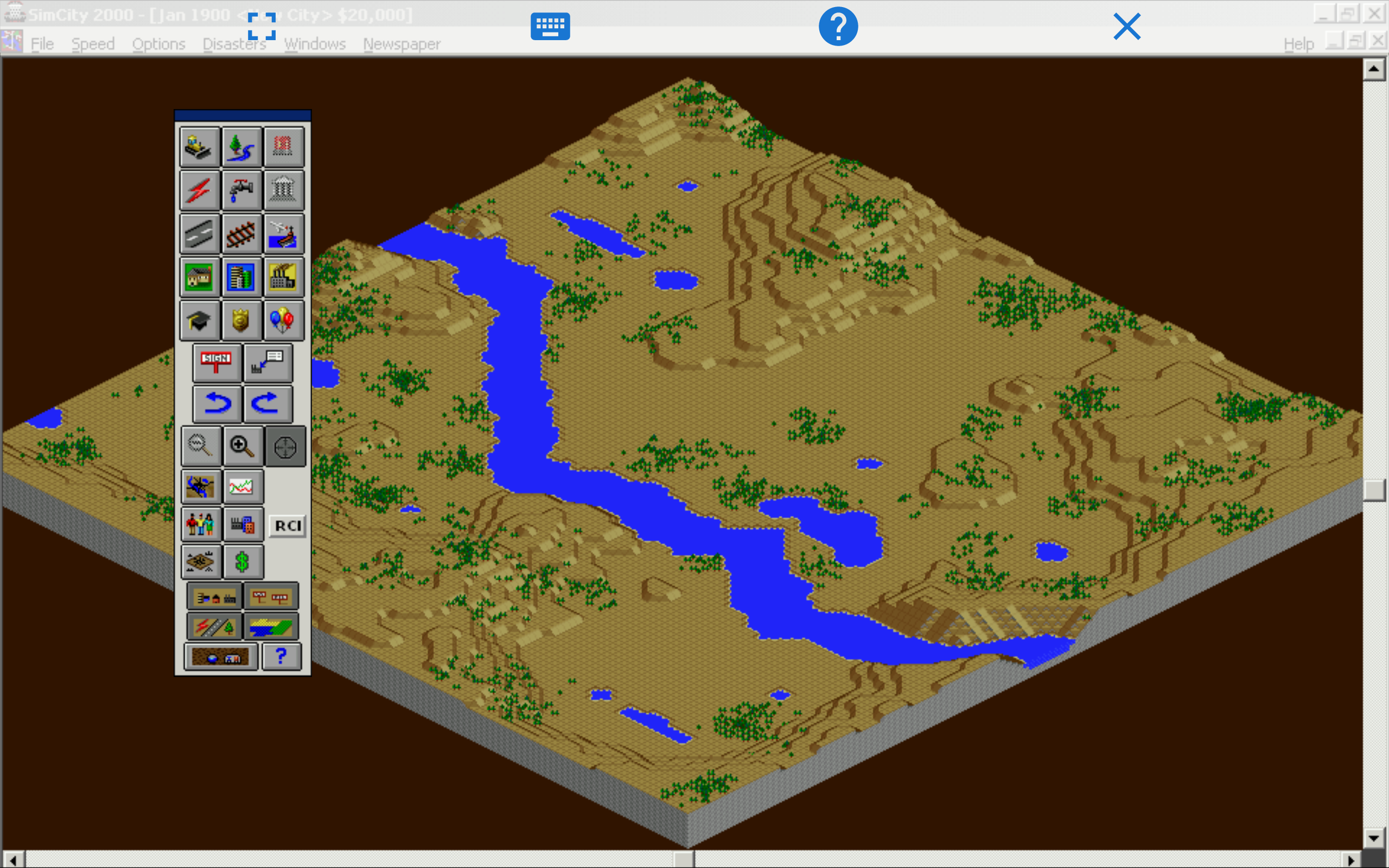The height and width of the screenshot is (868, 1389).
Task: Click the blue X overlay button
Action: click(1127, 27)
